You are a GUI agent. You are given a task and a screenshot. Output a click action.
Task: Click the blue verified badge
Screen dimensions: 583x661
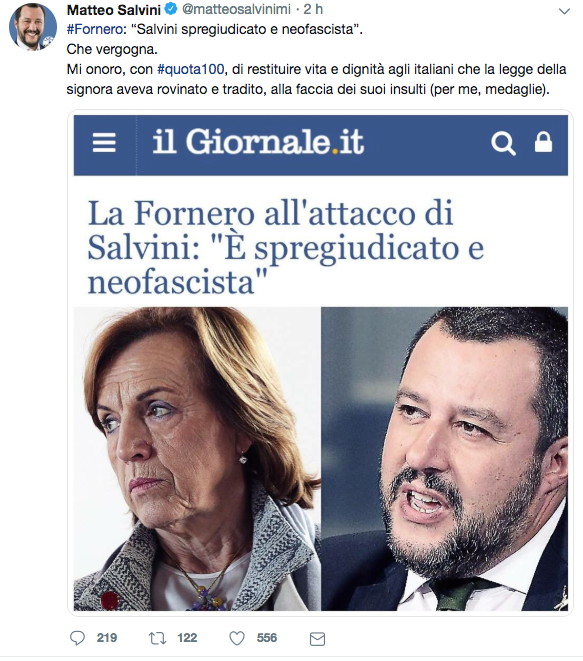coord(171,9)
